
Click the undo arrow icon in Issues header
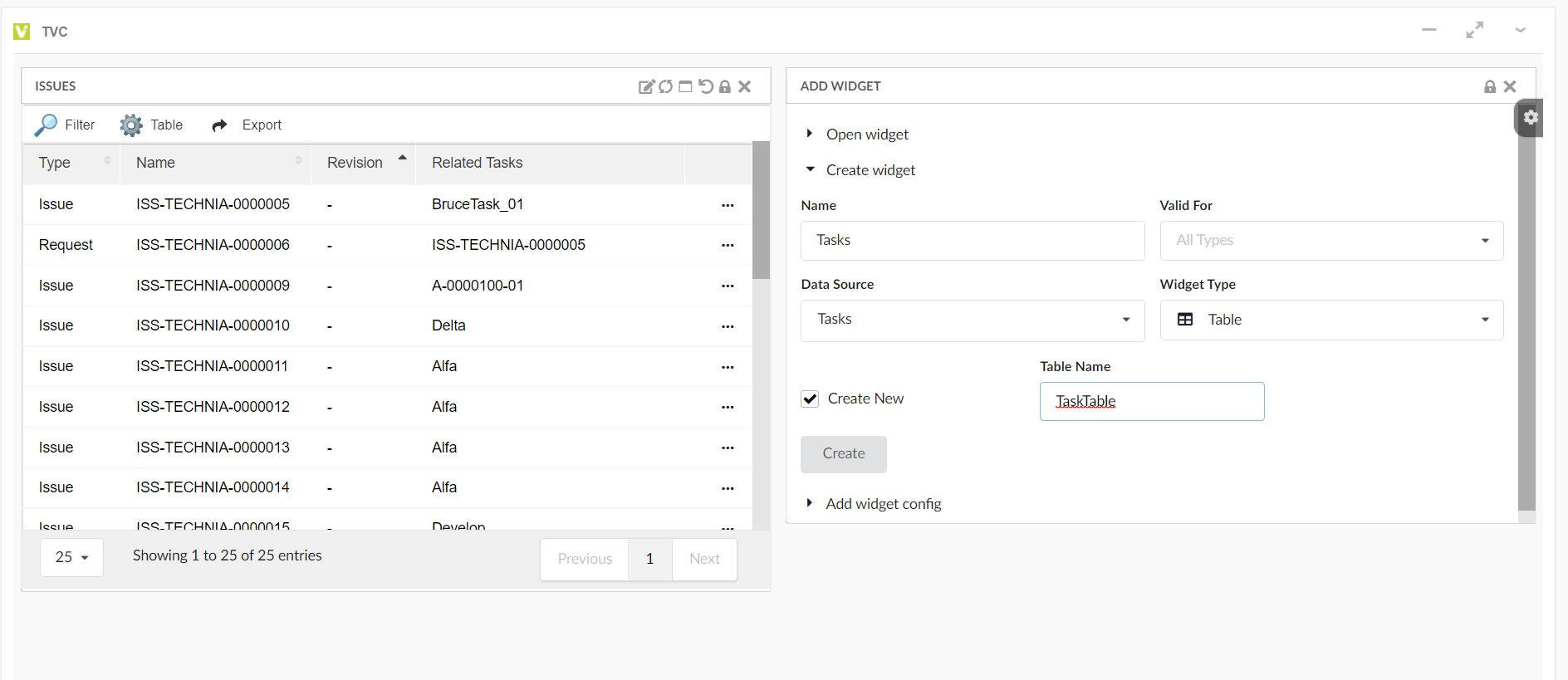[705, 86]
